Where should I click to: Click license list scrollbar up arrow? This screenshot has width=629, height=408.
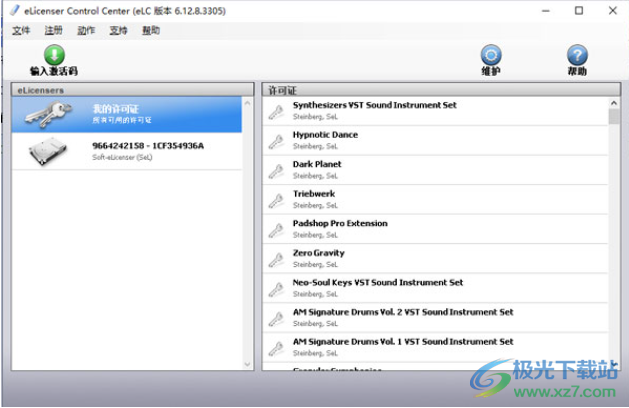click(x=614, y=103)
